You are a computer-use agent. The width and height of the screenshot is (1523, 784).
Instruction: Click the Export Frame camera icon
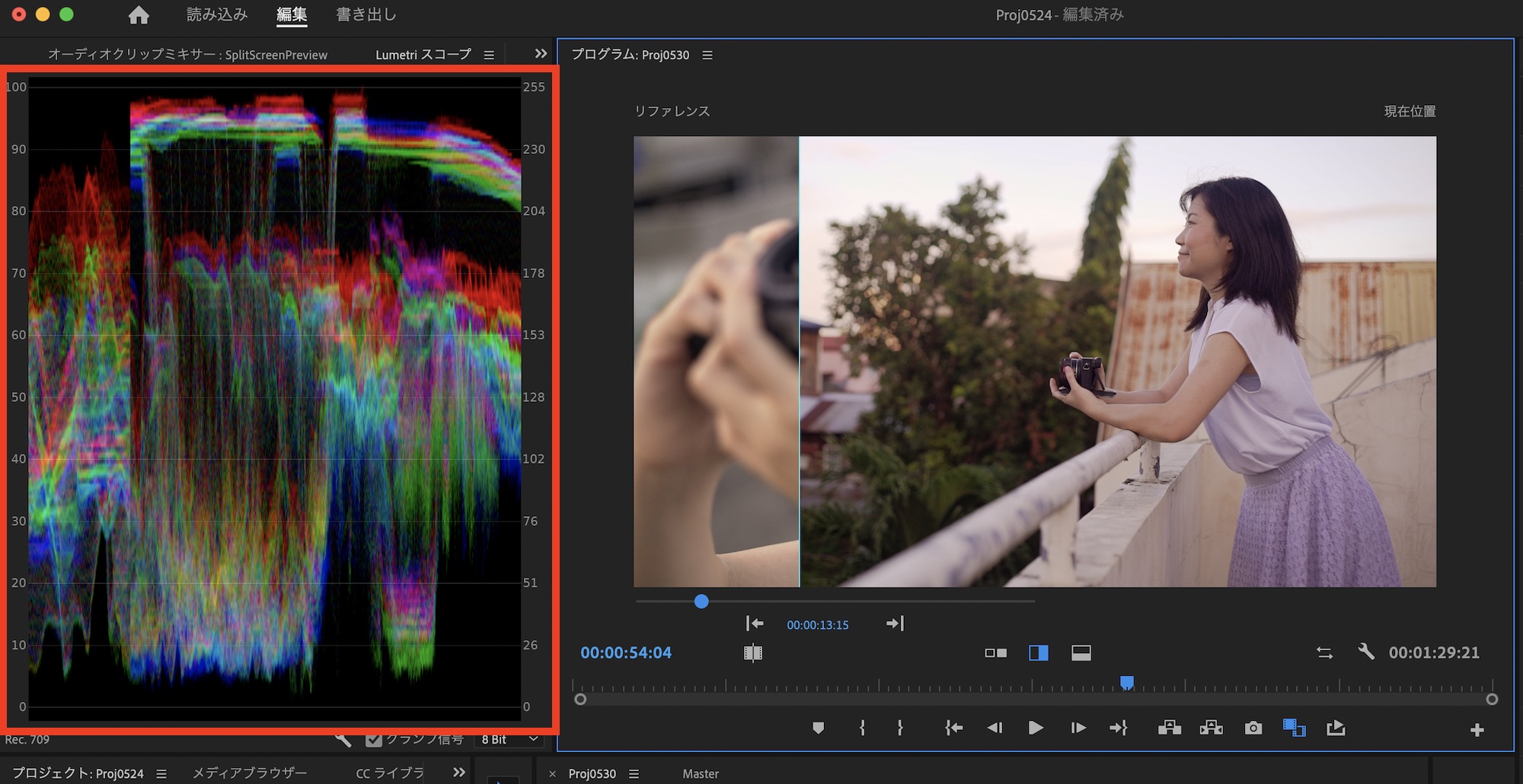point(1253,728)
